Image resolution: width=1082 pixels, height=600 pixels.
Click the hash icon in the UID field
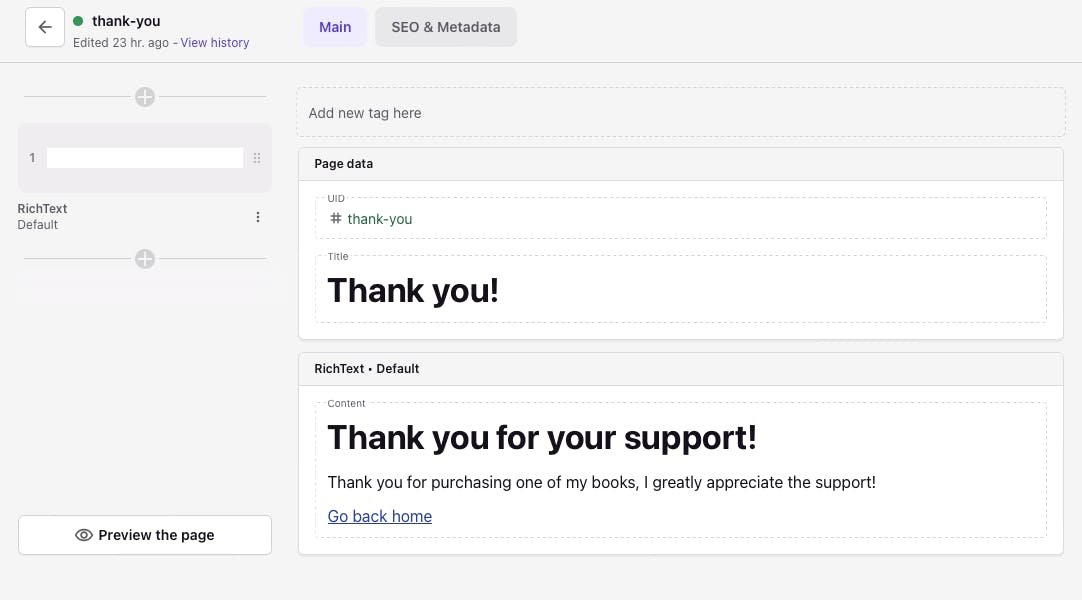click(336, 219)
